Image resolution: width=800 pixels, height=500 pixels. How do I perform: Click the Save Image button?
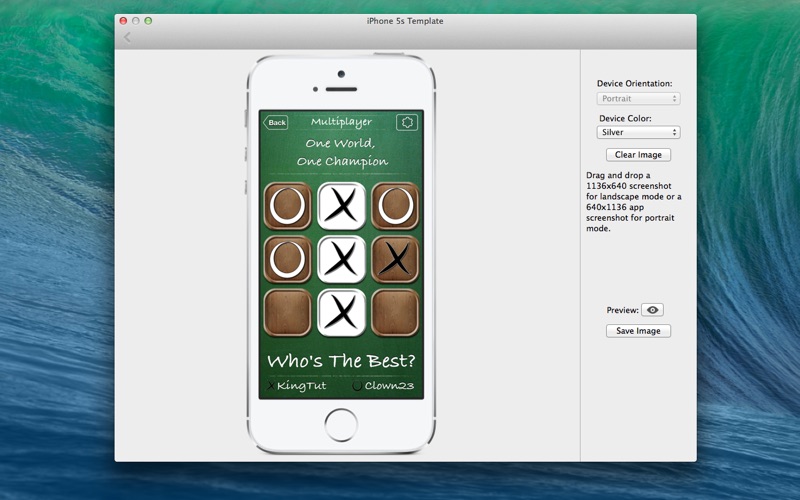pyautogui.click(x=638, y=331)
